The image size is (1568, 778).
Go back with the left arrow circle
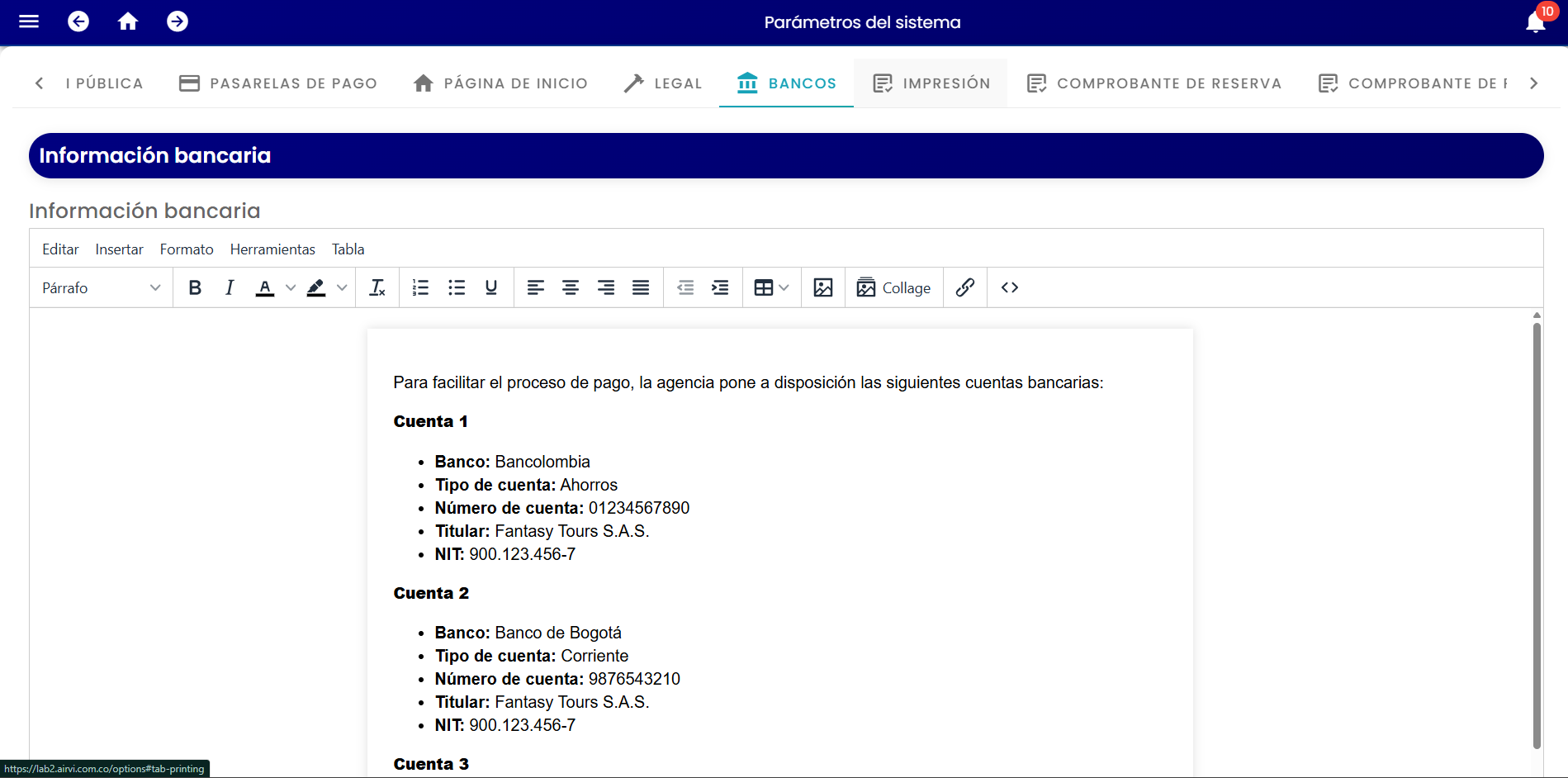[78, 21]
